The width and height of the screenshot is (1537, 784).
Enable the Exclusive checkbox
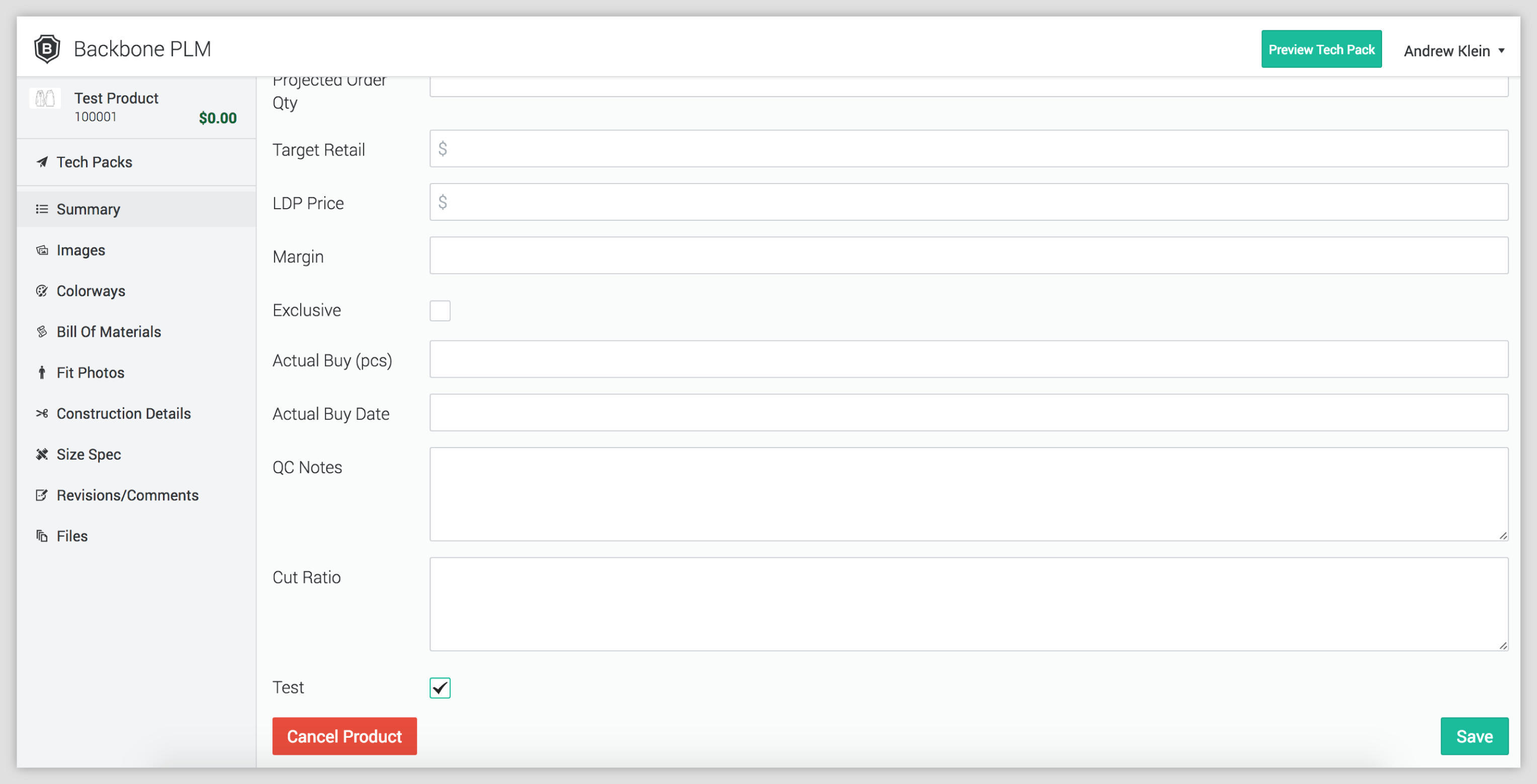pos(440,310)
